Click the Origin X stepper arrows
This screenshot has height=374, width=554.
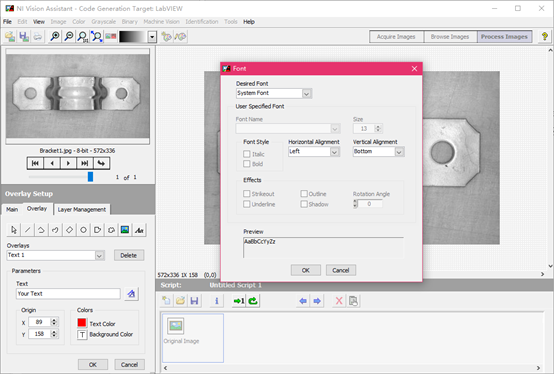(54, 322)
